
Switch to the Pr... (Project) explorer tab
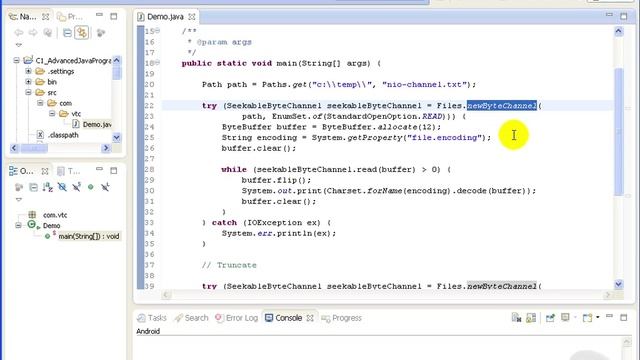click(x=70, y=17)
